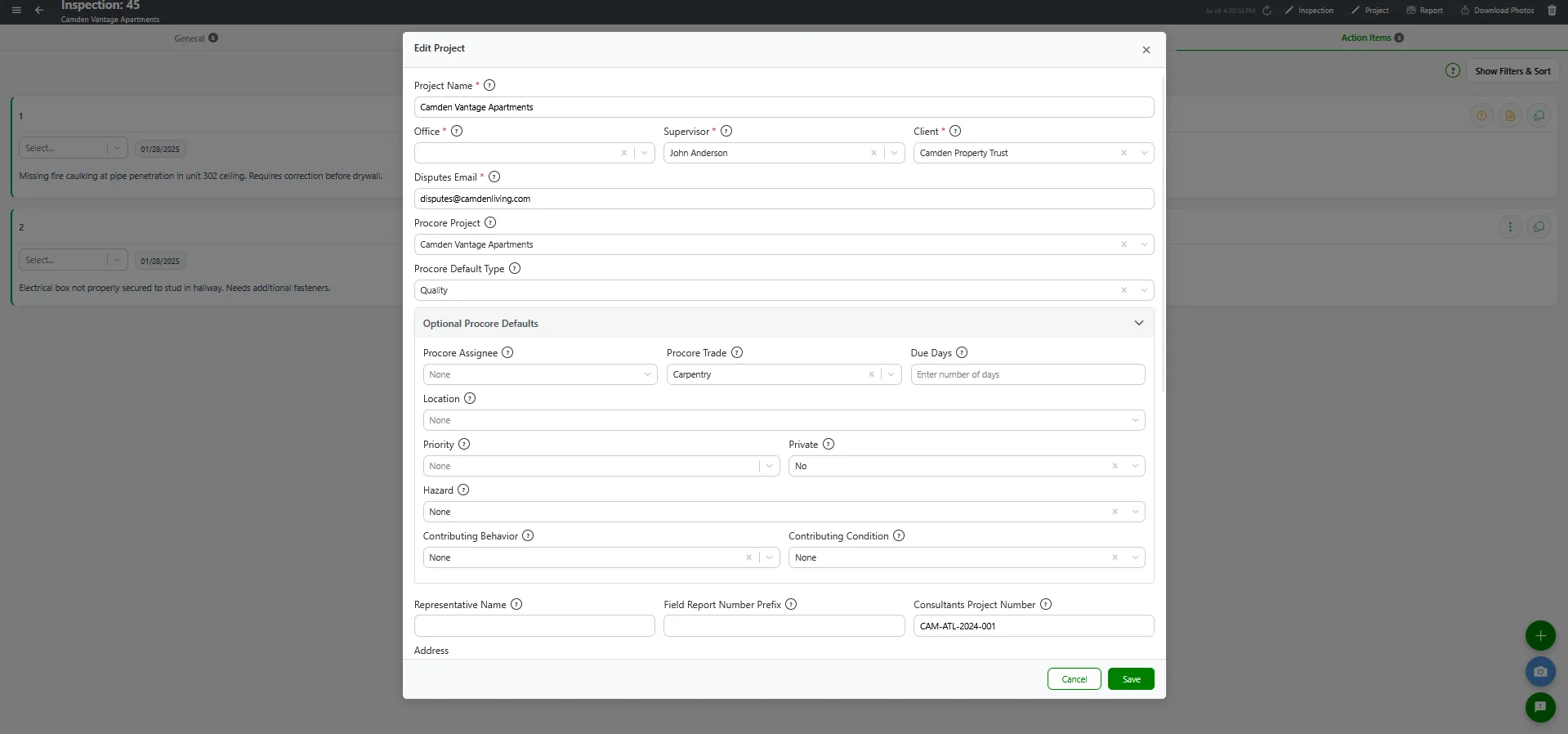Click the blue camera floating button
1568x734 pixels.
(1540, 671)
